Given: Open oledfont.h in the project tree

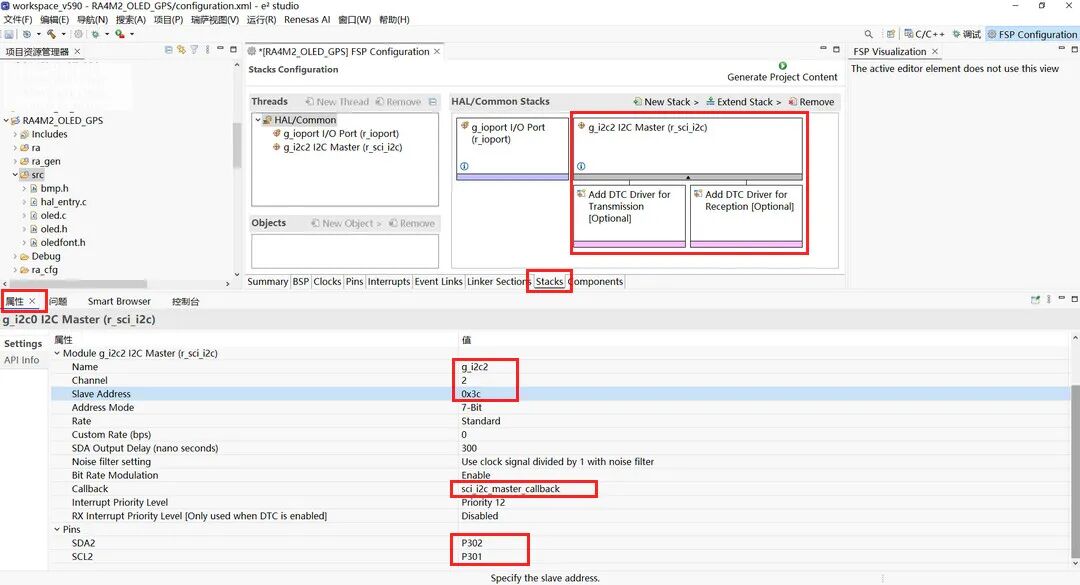Looking at the screenshot, I should pyautogui.click(x=63, y=243).
